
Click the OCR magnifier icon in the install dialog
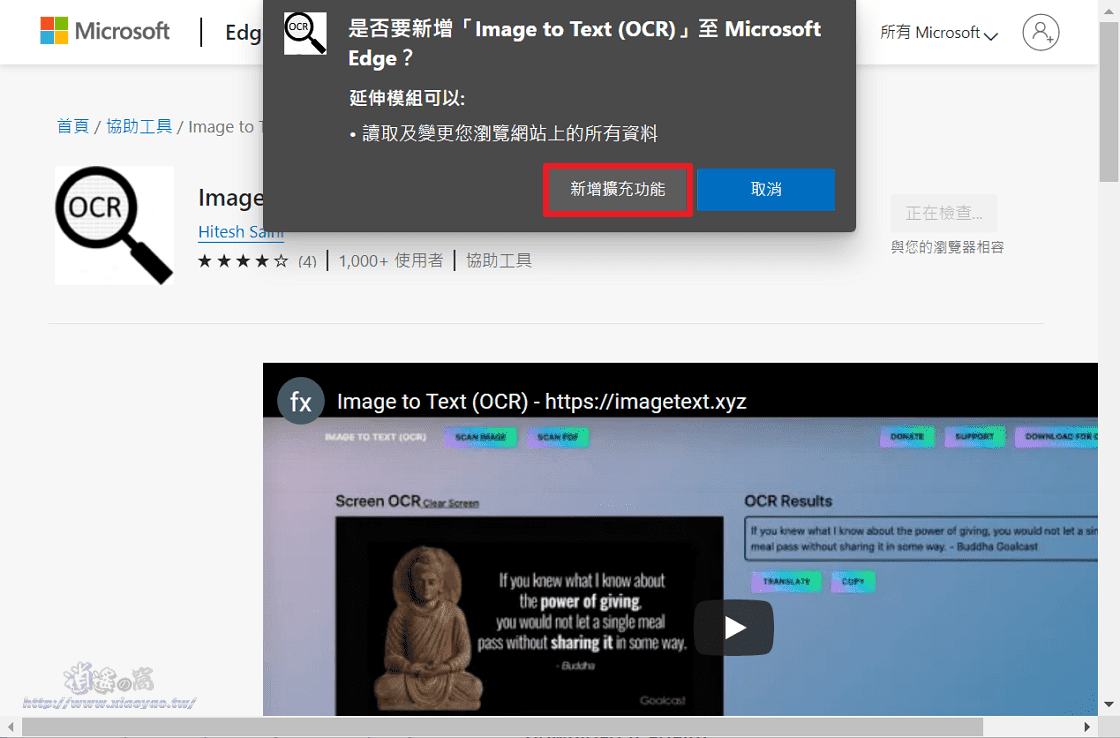pyautogui.click(x=304, y=33)
